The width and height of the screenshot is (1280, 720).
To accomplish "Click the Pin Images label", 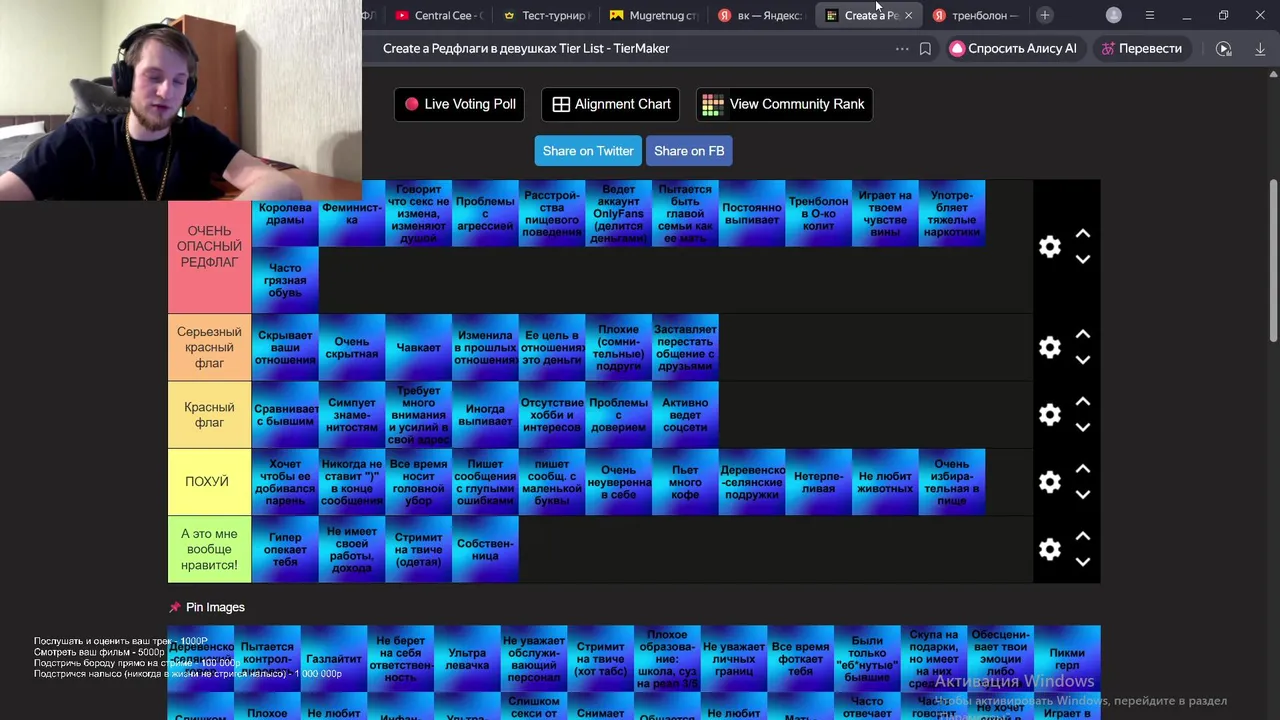I will click(215, 607).
